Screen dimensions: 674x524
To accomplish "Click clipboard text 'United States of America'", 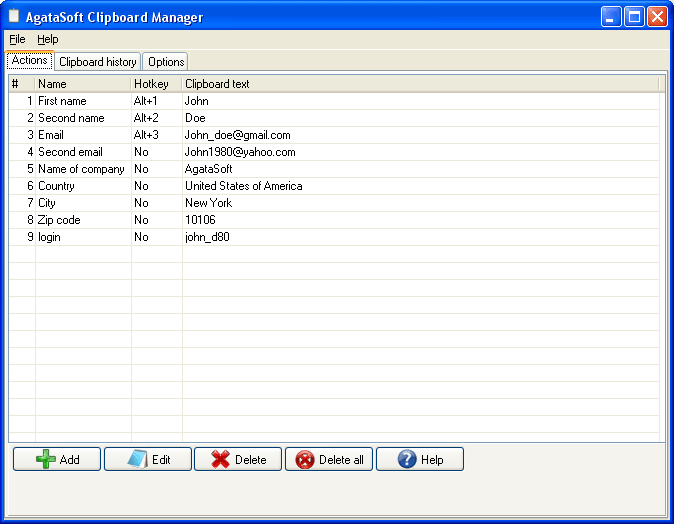I will [x=244, y=186].
